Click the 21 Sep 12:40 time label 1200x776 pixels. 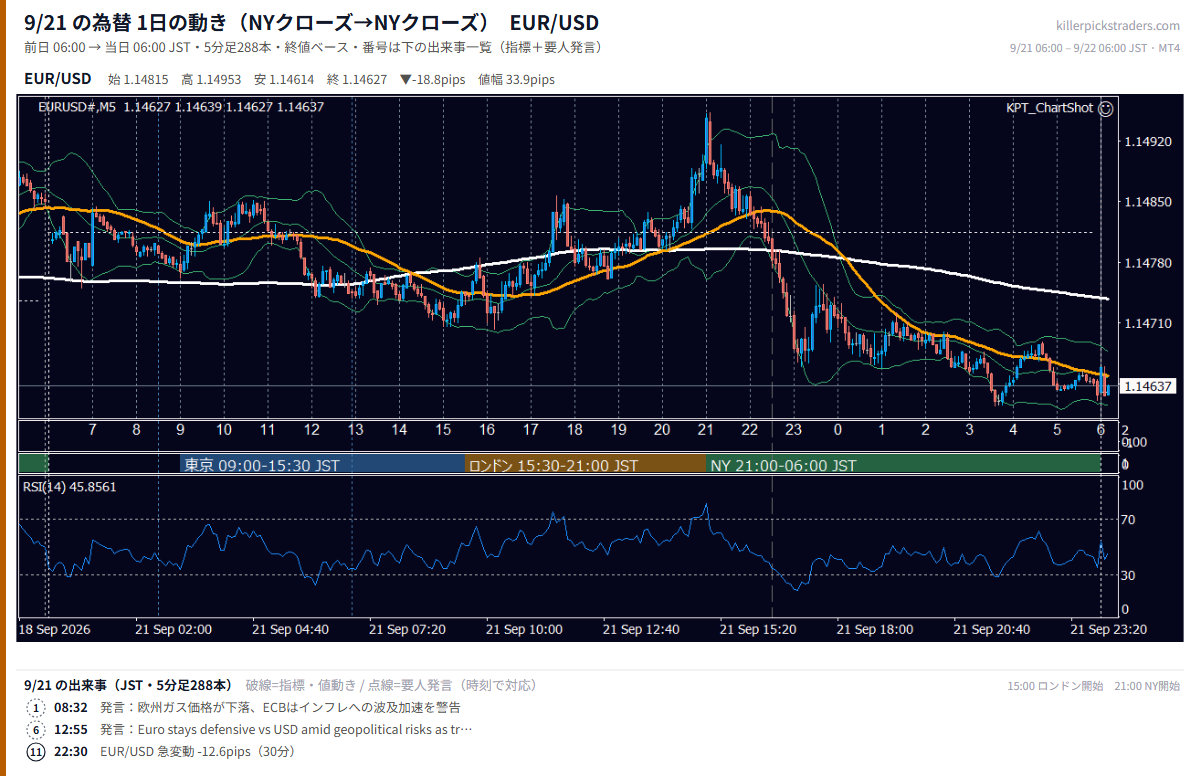(x=641, y=629)
